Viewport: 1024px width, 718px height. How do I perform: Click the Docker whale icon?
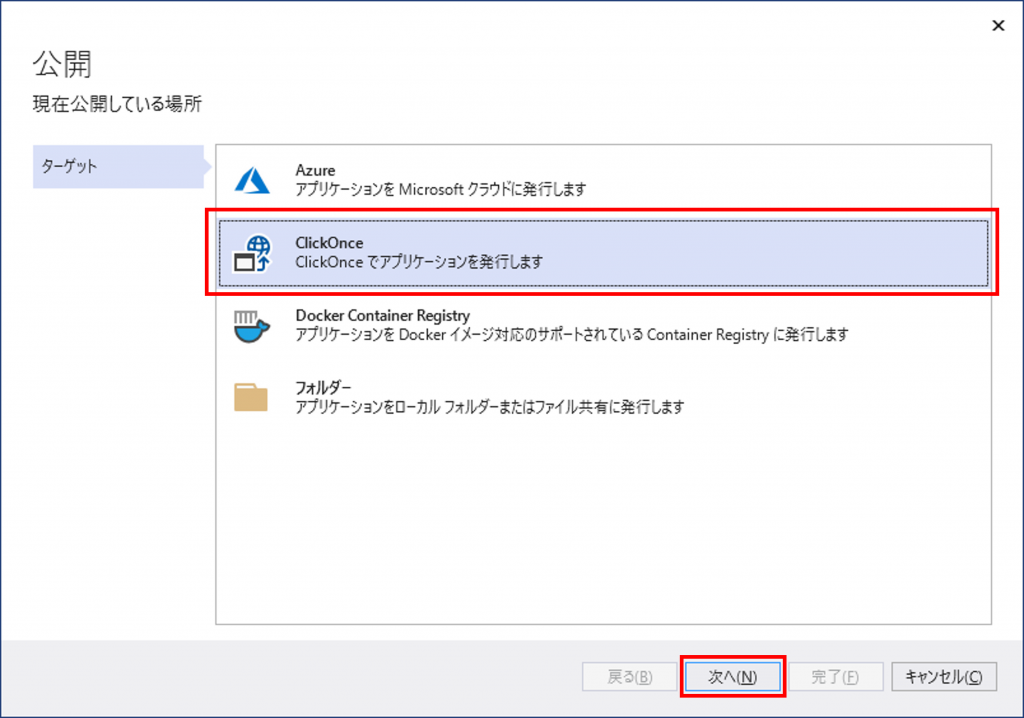(x=252, y=326)
